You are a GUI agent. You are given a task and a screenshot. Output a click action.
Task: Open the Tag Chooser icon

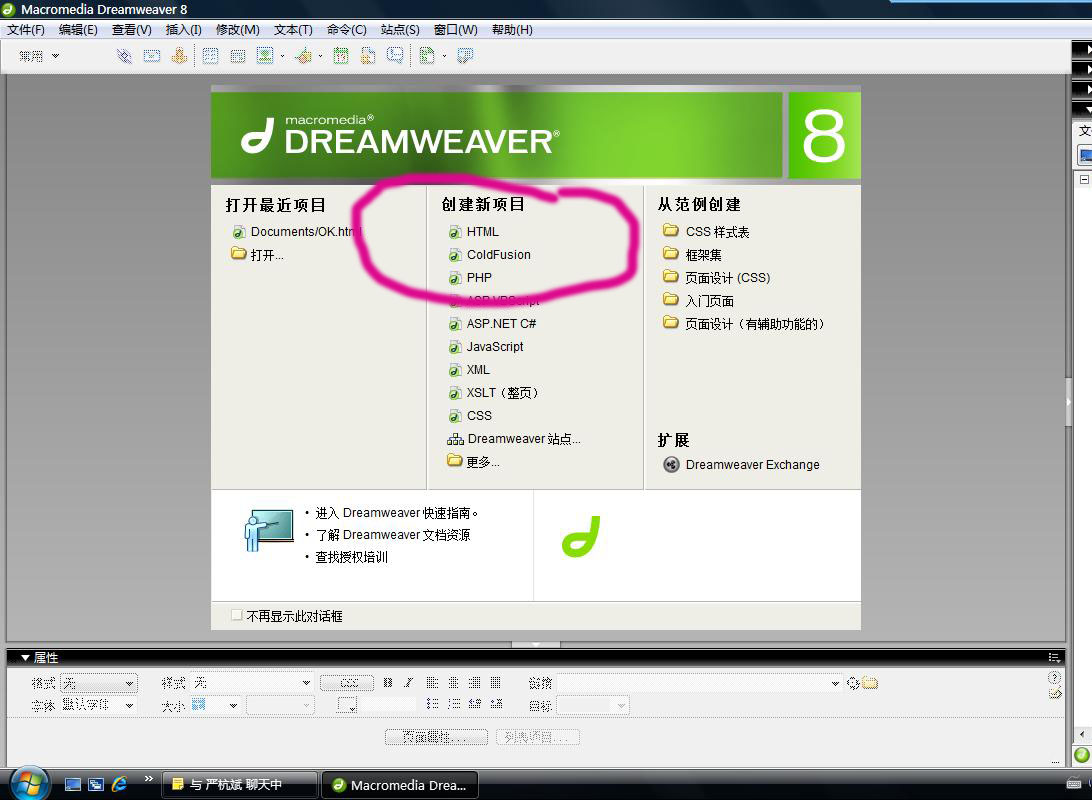coord(465,56)
